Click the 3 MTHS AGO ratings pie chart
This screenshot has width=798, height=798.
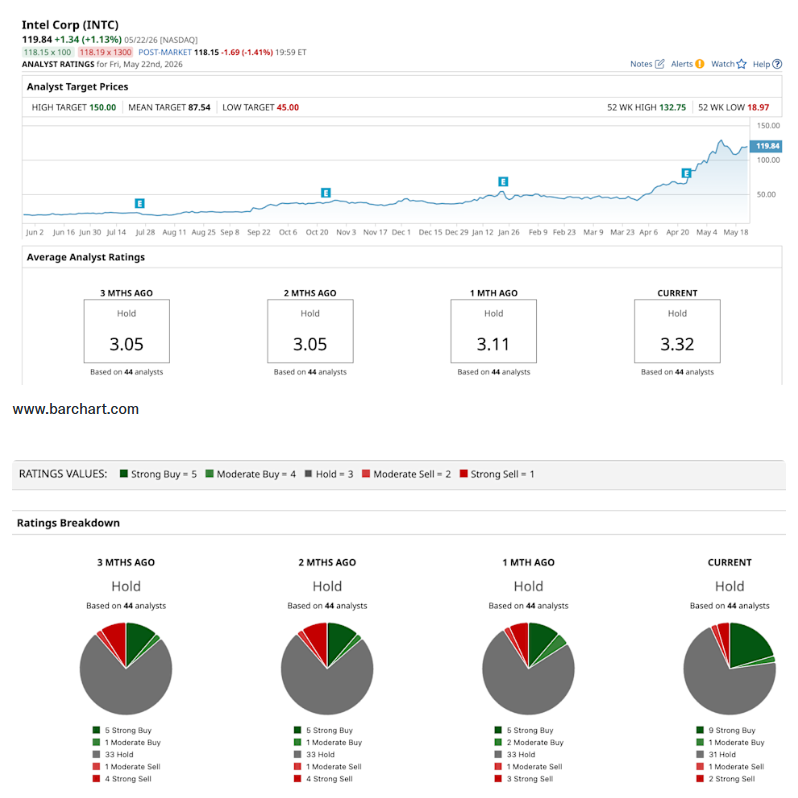126,668
